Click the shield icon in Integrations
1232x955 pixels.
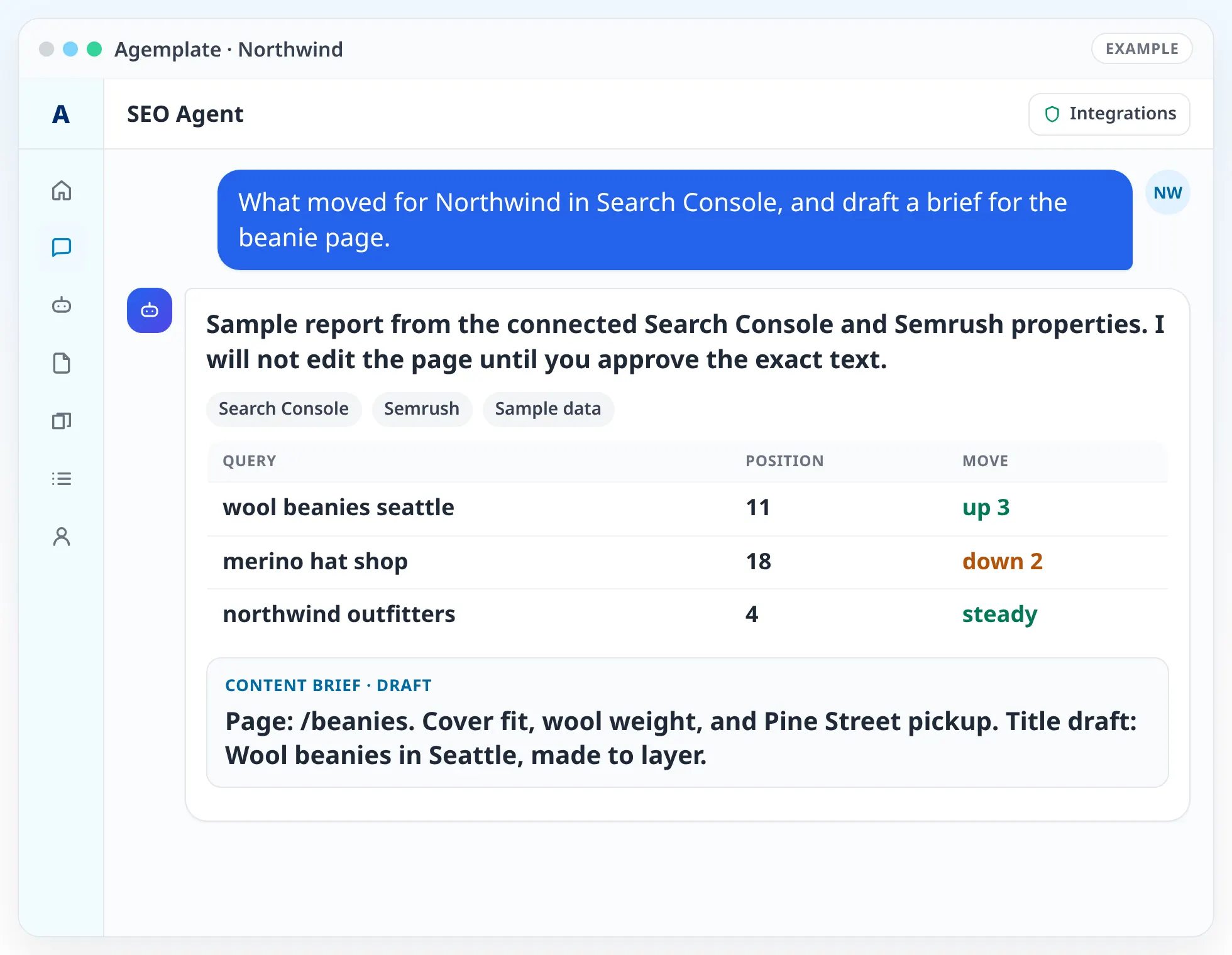point(1052,114)
